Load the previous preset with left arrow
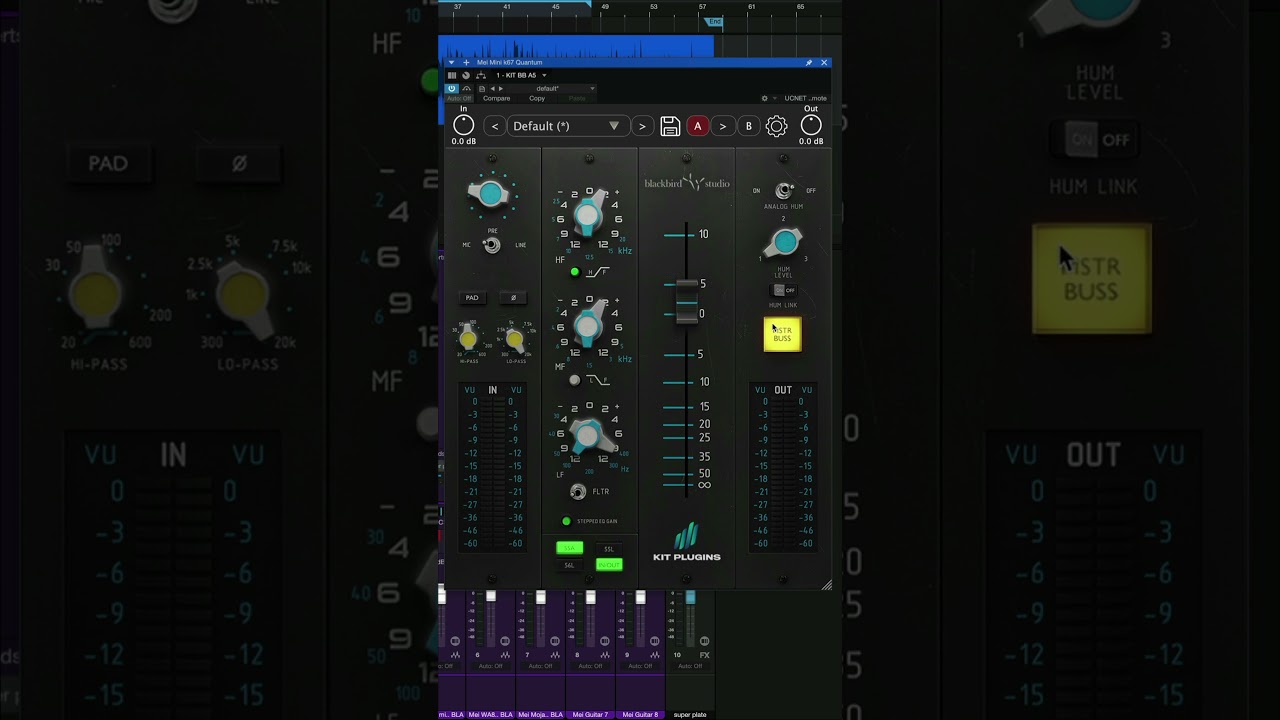 (494, 126)
